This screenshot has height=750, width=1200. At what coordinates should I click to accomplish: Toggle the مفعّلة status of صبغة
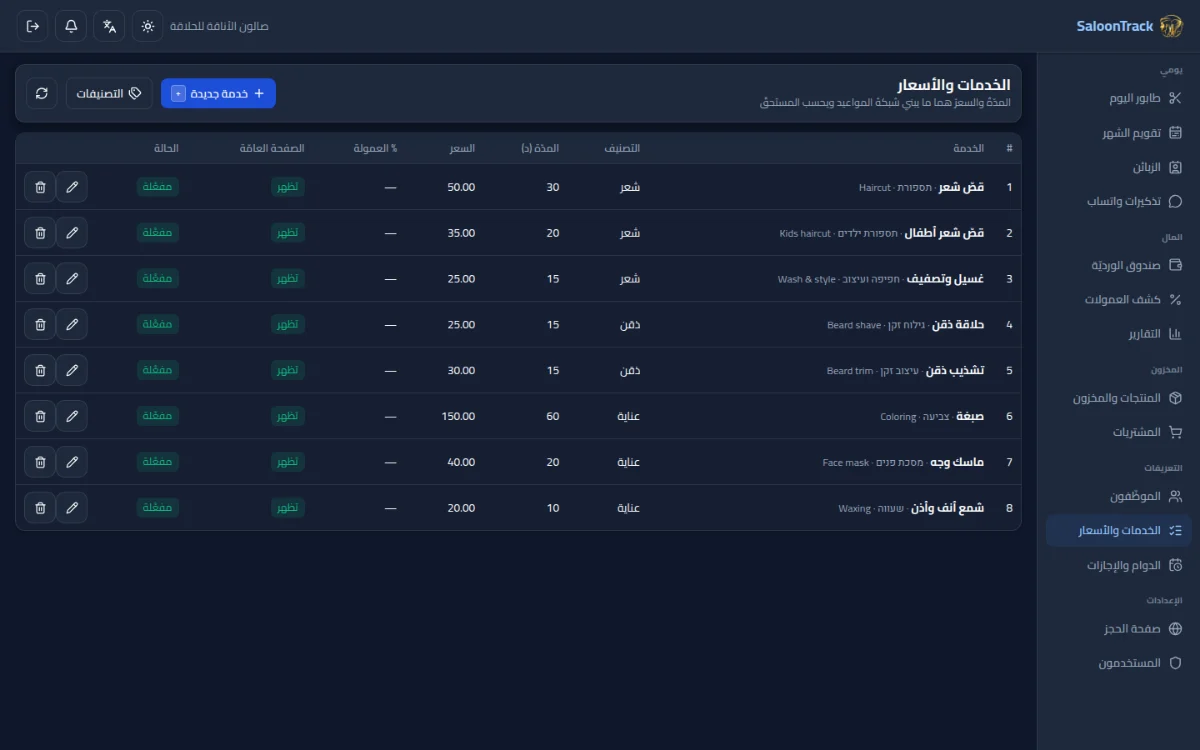point(158,416)
